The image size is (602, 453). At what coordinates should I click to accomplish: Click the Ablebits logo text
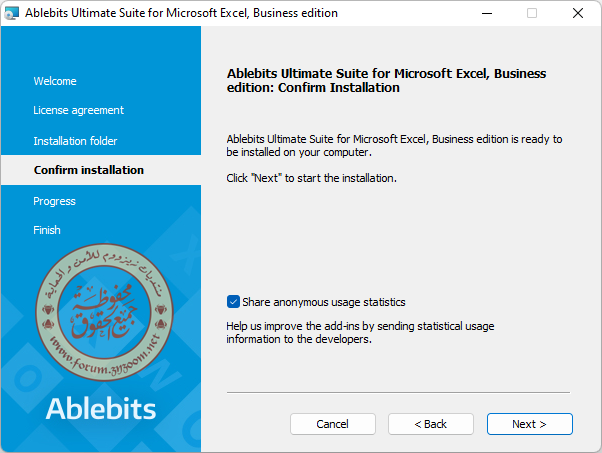[101, 408]
